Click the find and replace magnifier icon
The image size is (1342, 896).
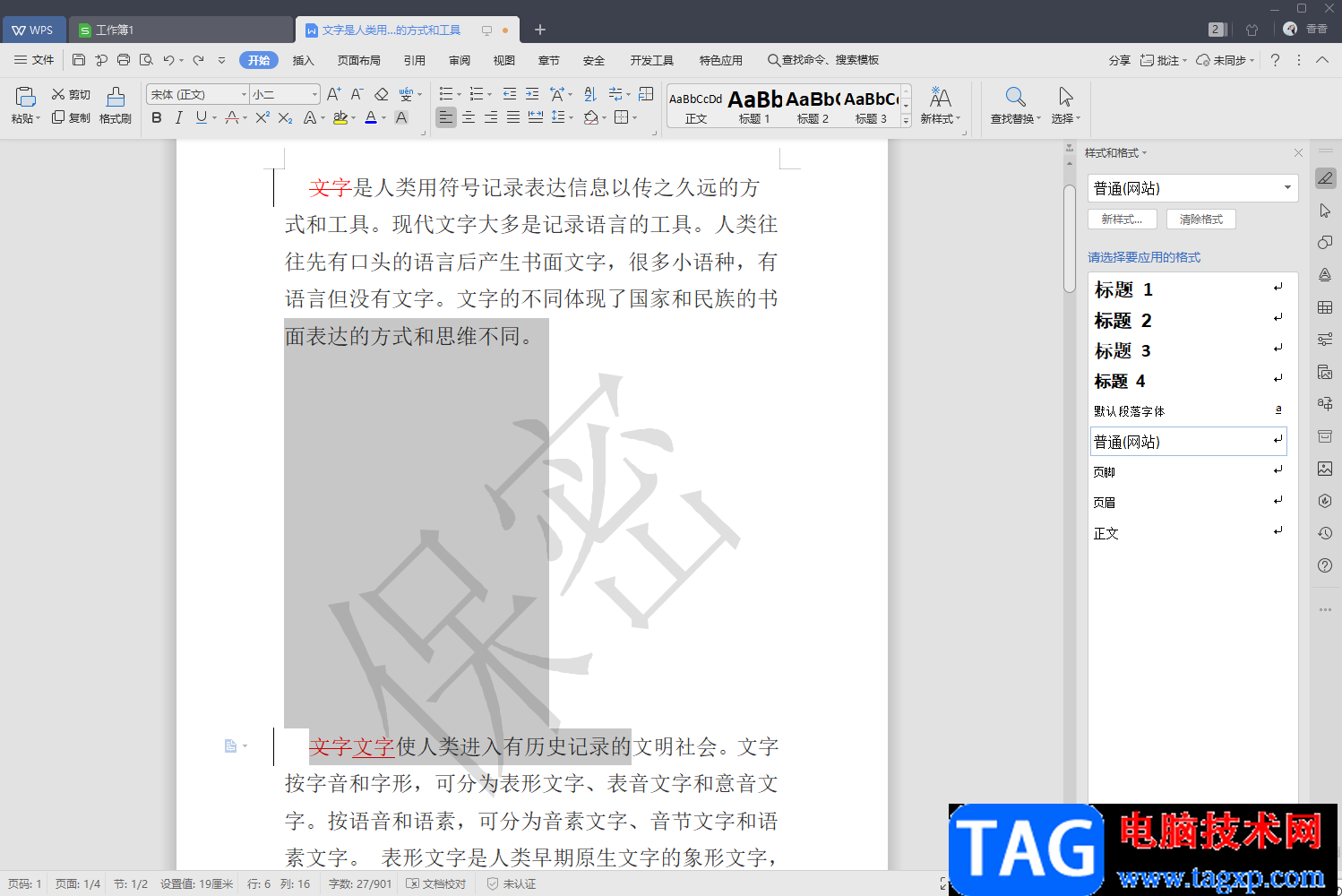tap(1014, 97)
